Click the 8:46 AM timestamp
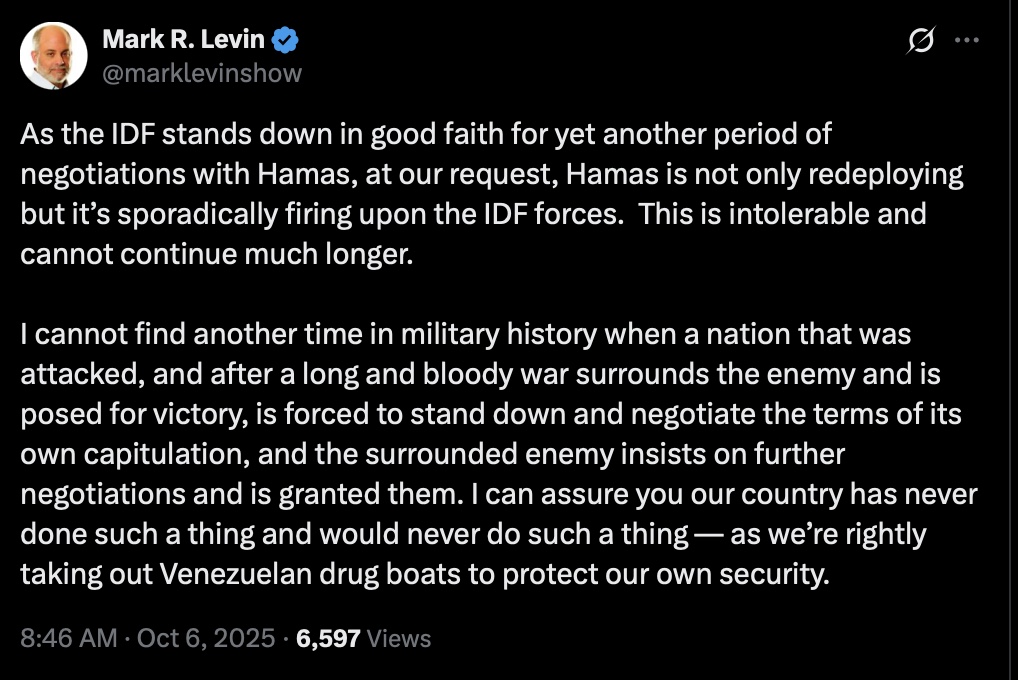This screenshot has width=1018, height=680. pyautogui.click(x=68, y=638)
